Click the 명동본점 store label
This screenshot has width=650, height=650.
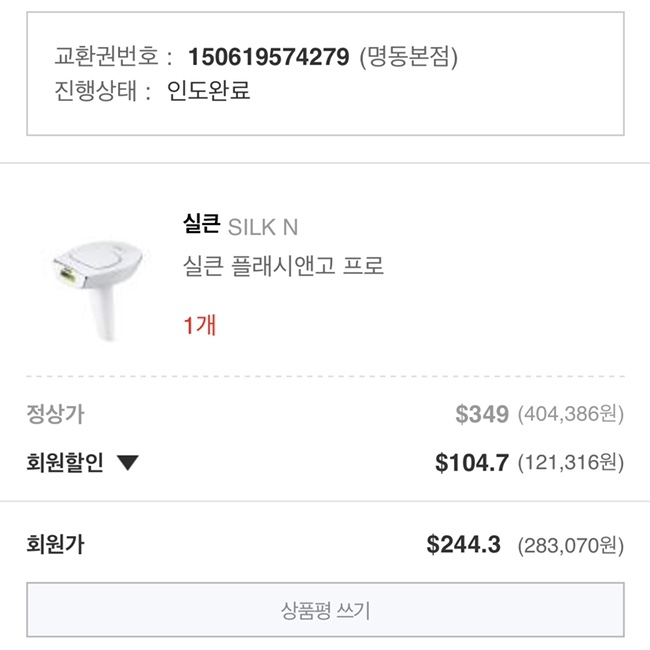(x=408, y=57)
